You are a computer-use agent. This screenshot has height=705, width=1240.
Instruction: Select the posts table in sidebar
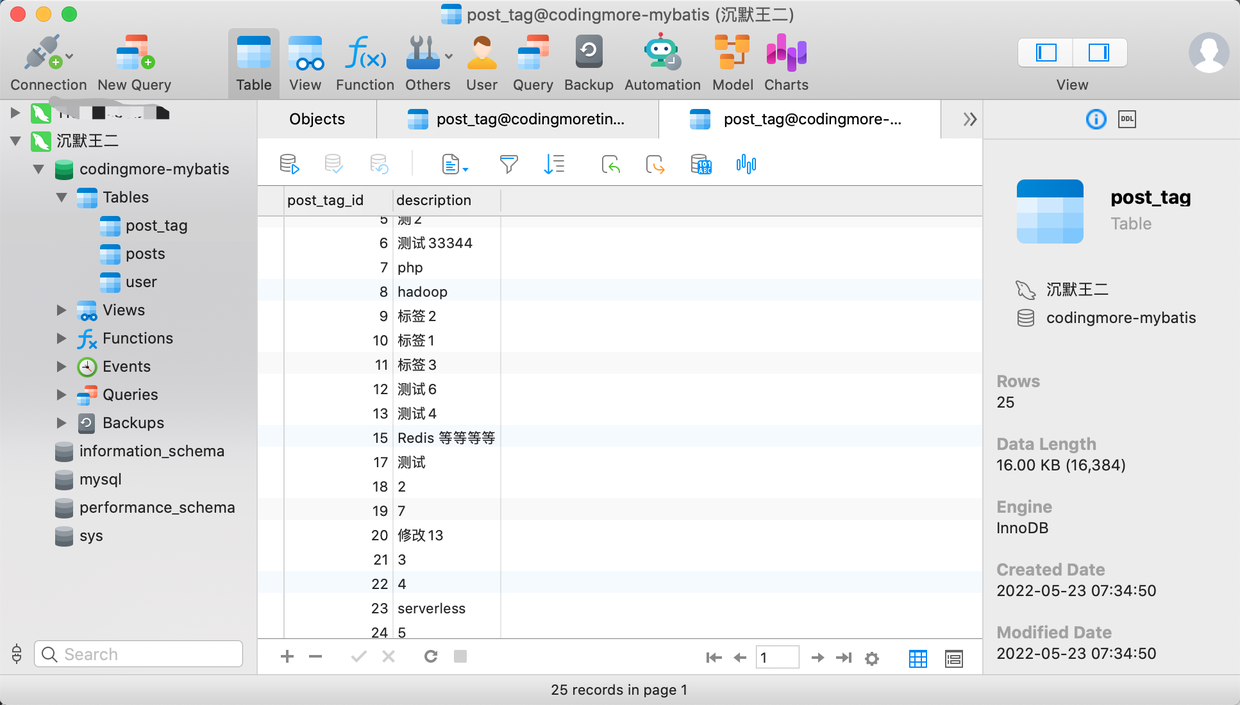pyautogui.click(x=145, y=254)
